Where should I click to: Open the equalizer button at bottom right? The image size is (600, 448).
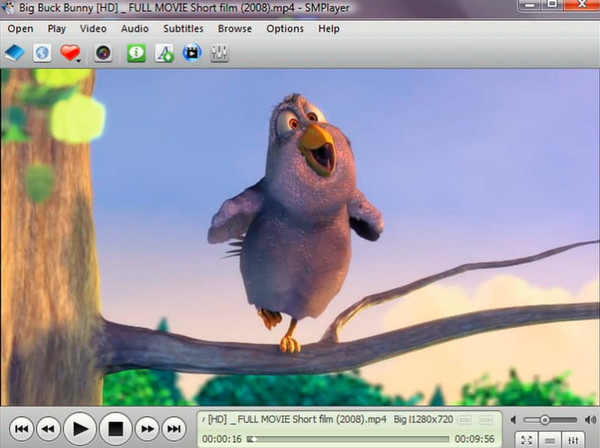(573, 440)
